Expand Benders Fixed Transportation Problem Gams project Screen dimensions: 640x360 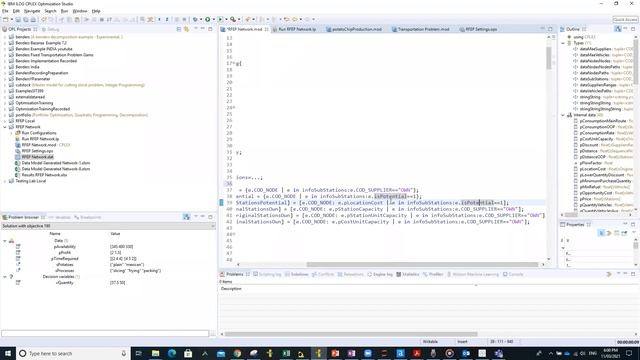pos(5,55)
